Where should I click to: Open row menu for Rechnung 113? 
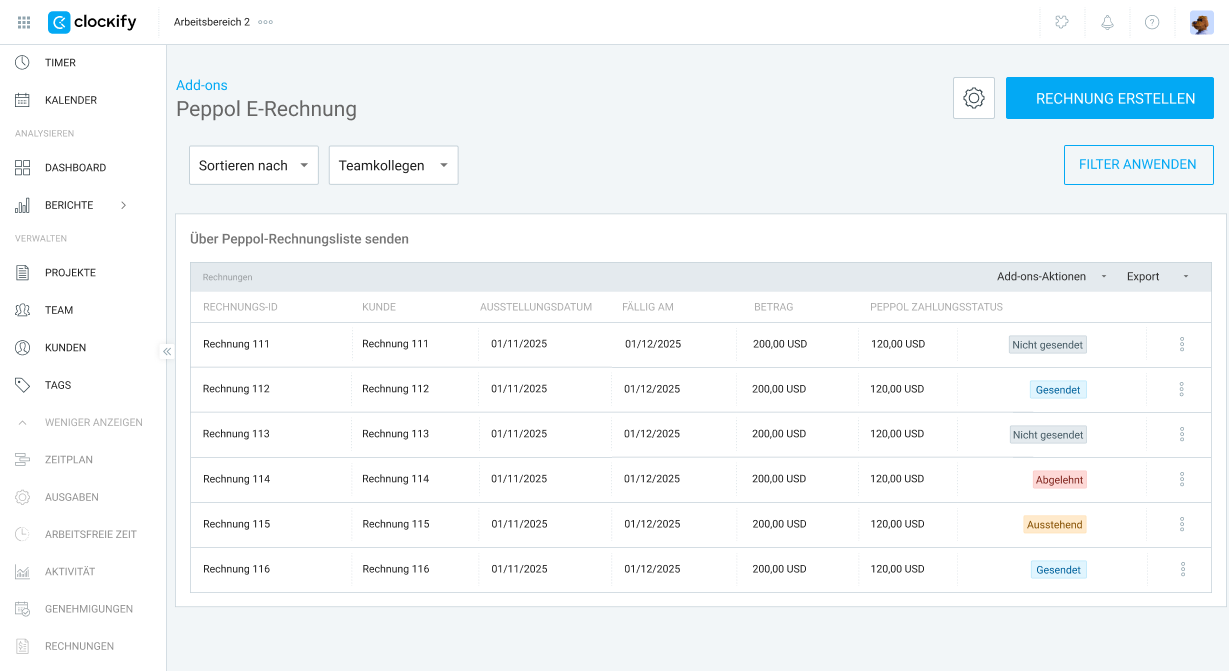[1182, 434]
